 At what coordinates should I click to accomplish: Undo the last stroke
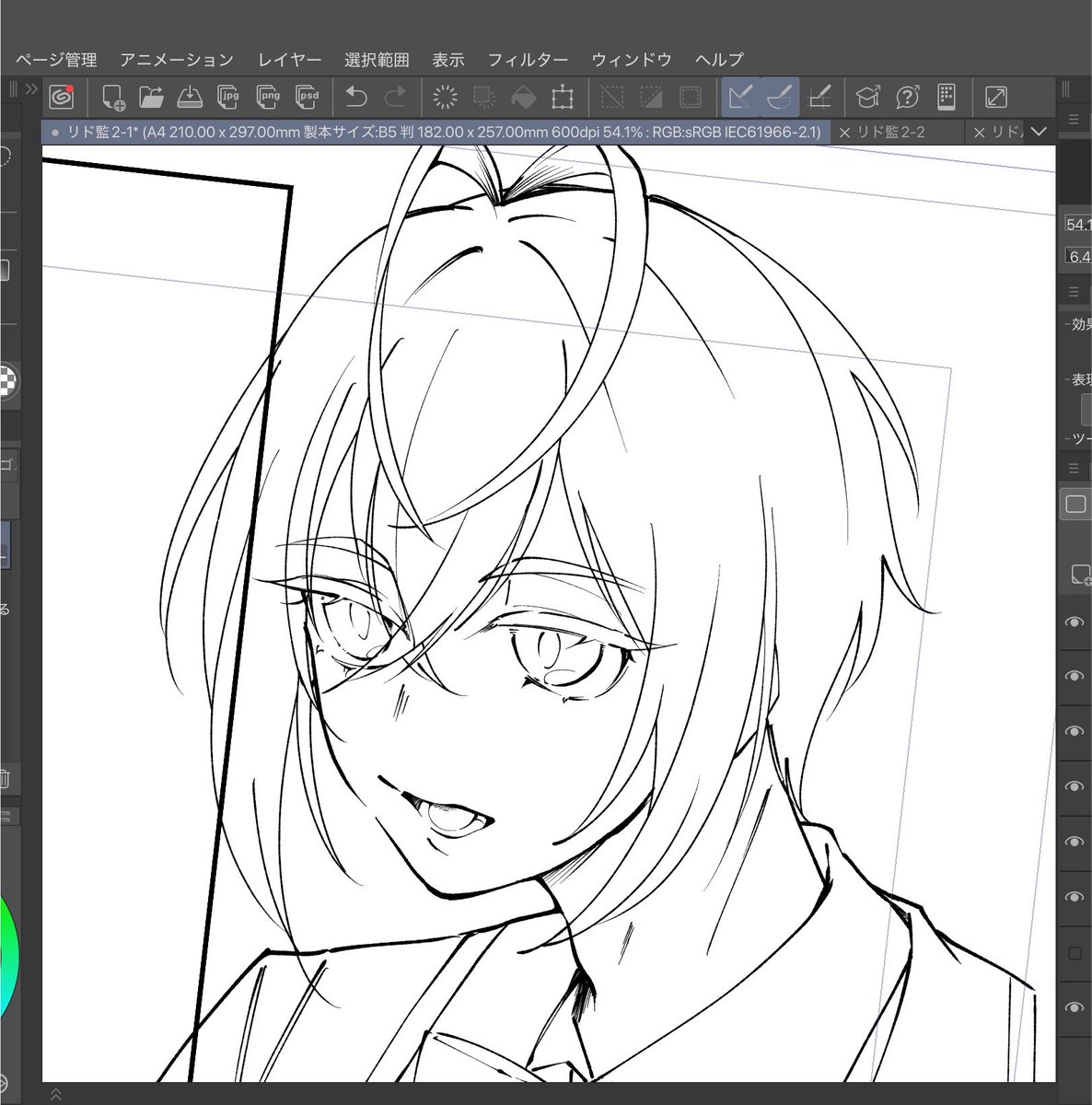click(x=356, y=97)
